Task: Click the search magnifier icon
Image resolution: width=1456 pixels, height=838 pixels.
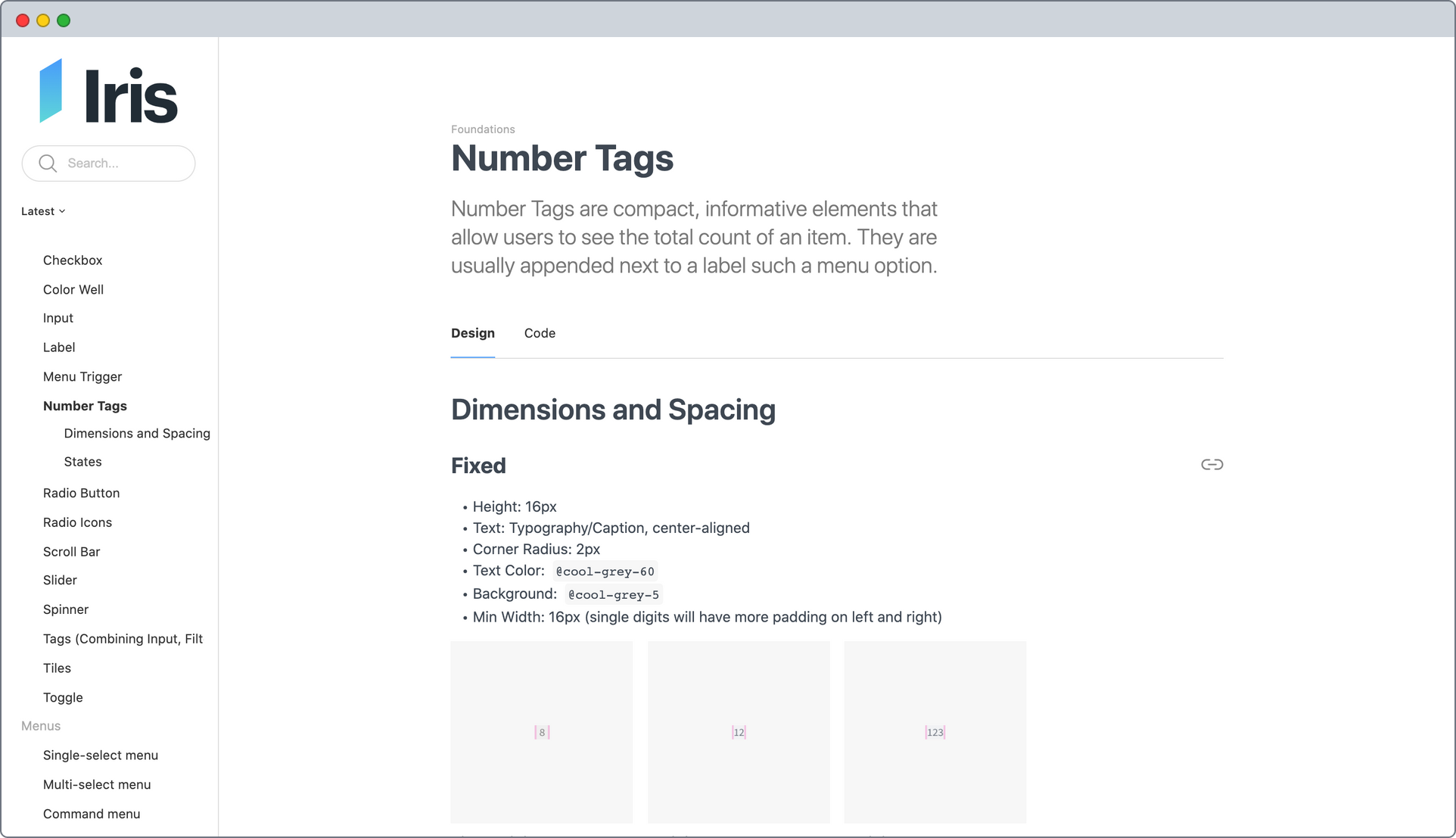Action: [x=48, y=164]
